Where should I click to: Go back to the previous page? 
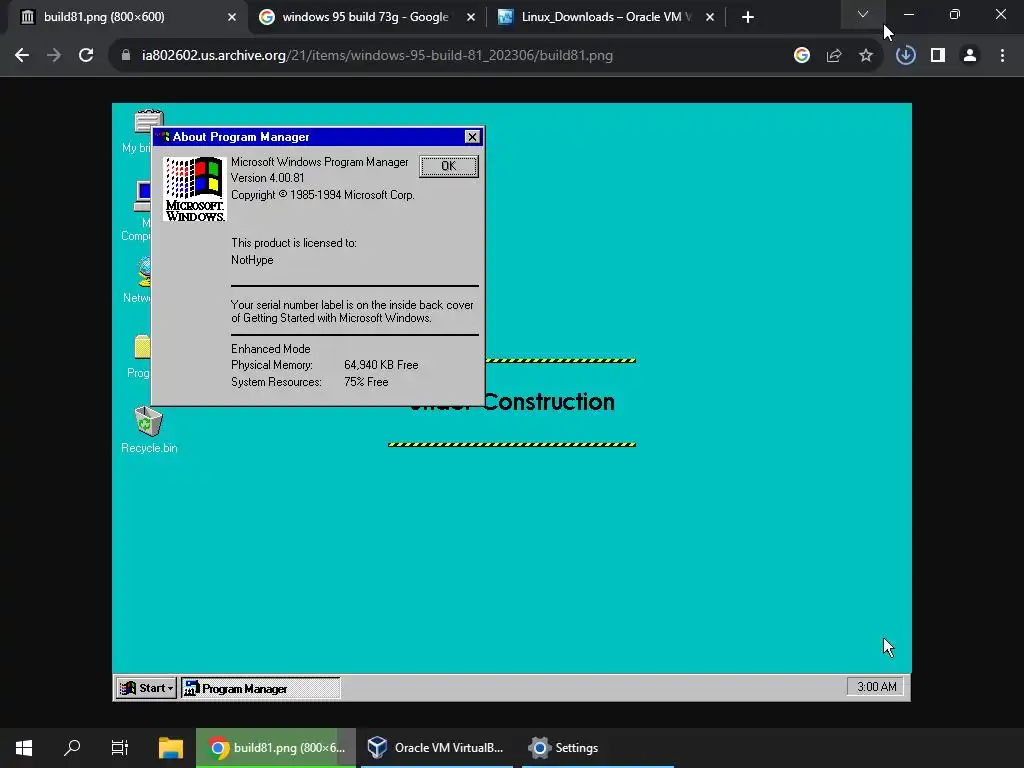(22, 56)
